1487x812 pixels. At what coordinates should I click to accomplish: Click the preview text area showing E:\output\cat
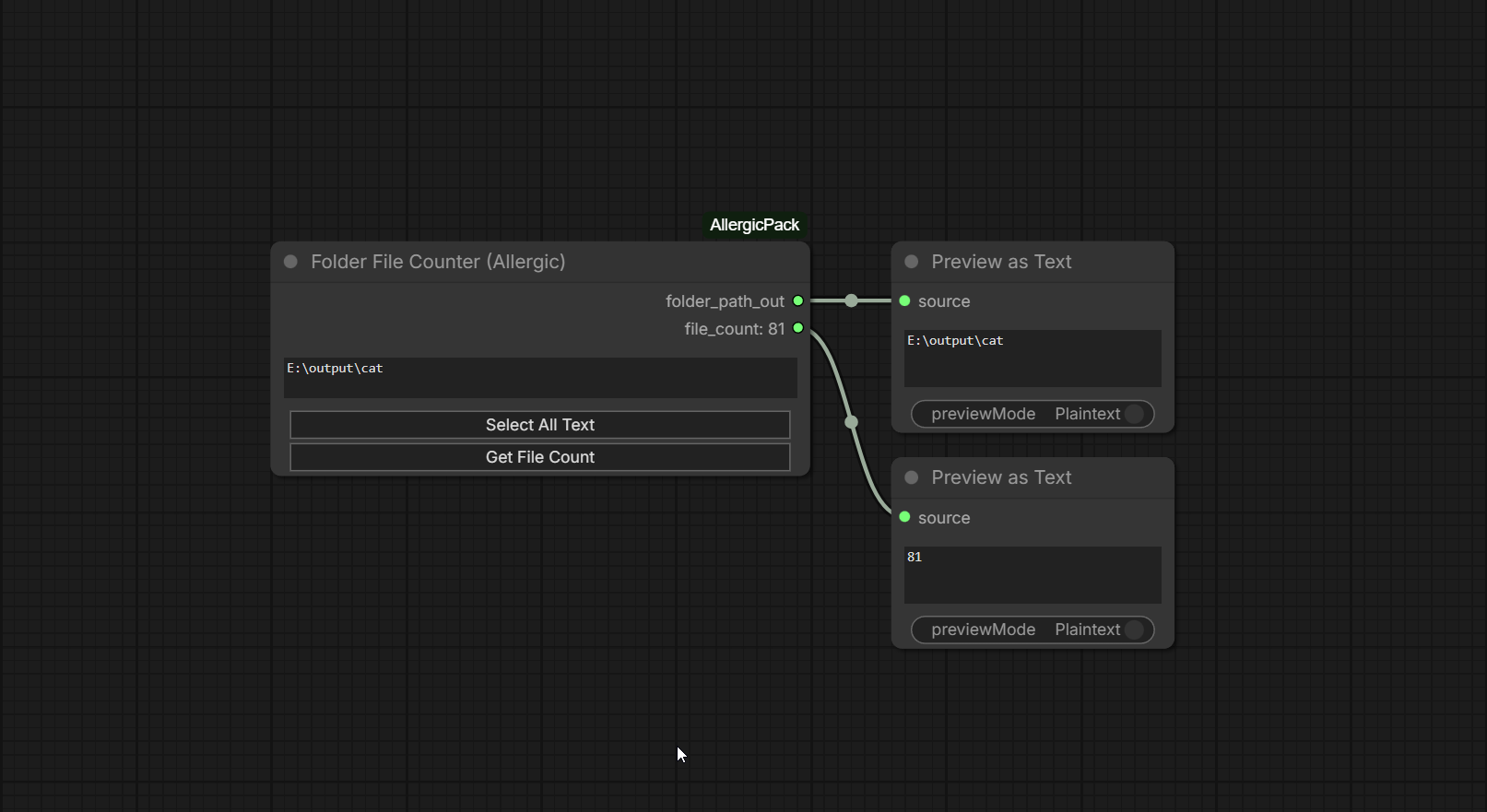[1033, 359]
